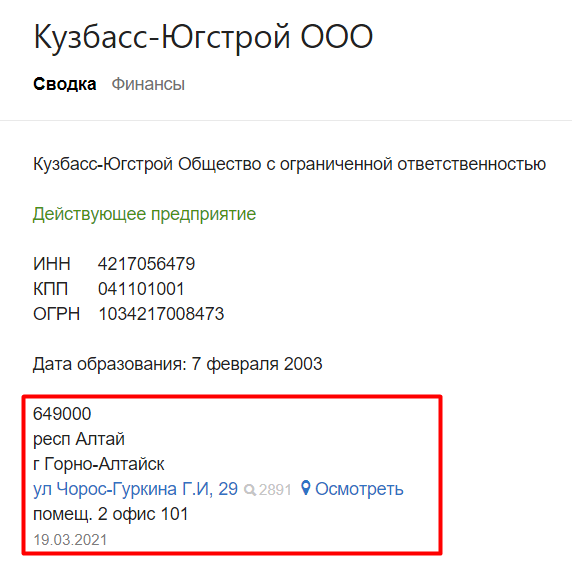Click the office text помещ. 2 офис 101
This screenshot has height=566, width=572.
coord(111,514)
